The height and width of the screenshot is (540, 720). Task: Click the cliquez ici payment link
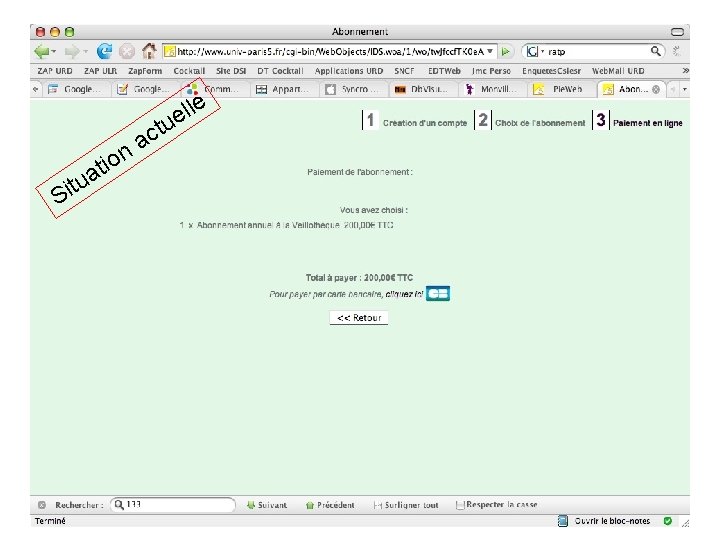coord(404,294)
